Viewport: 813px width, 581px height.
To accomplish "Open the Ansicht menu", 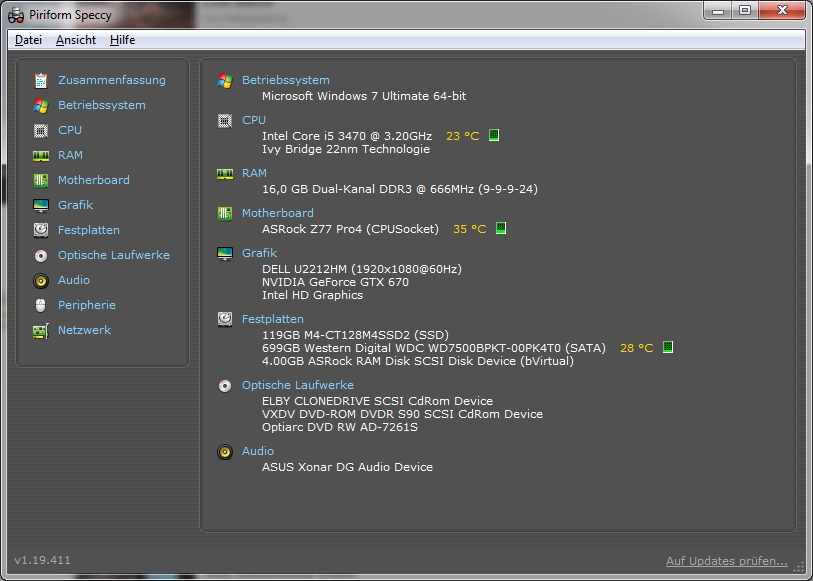I will (x=76, y=40).
